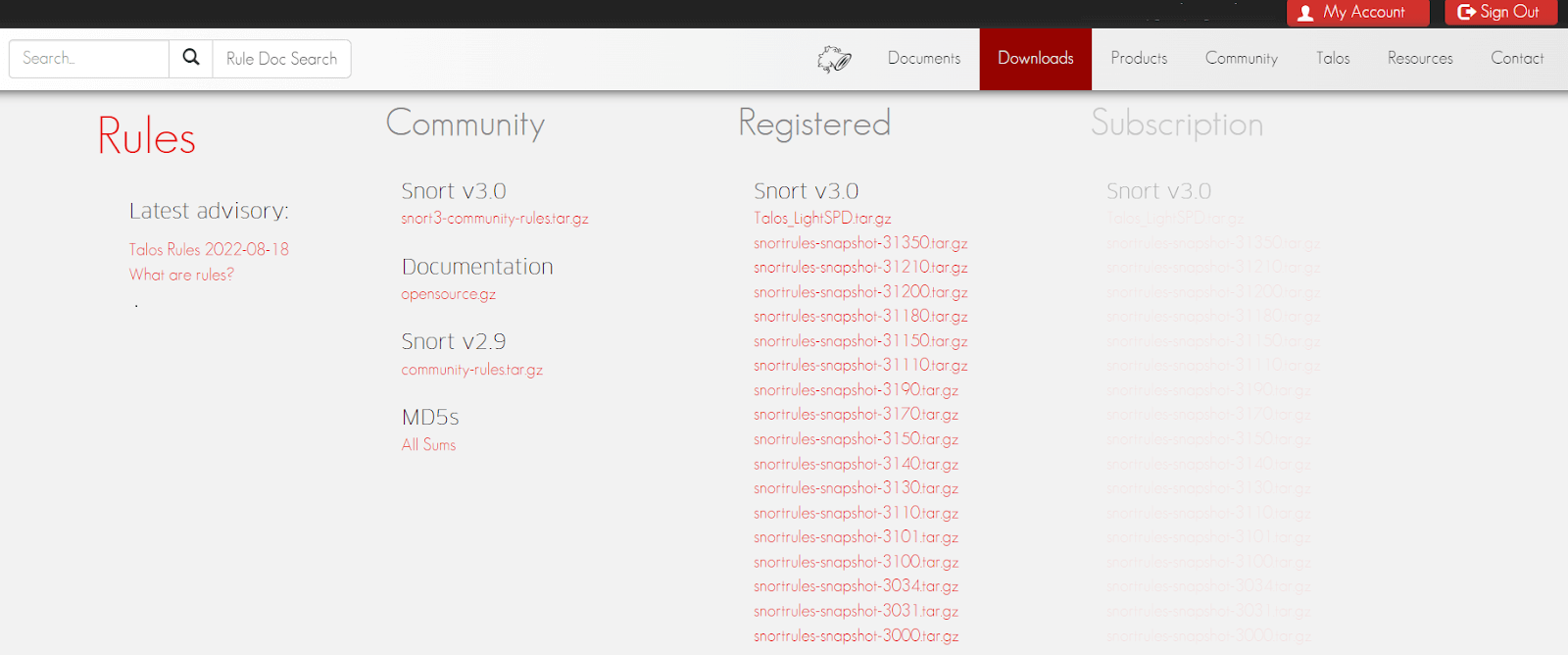Screen dimensions: 1568x655
Task: Focus the Search input field
Action: pos(89,58)
